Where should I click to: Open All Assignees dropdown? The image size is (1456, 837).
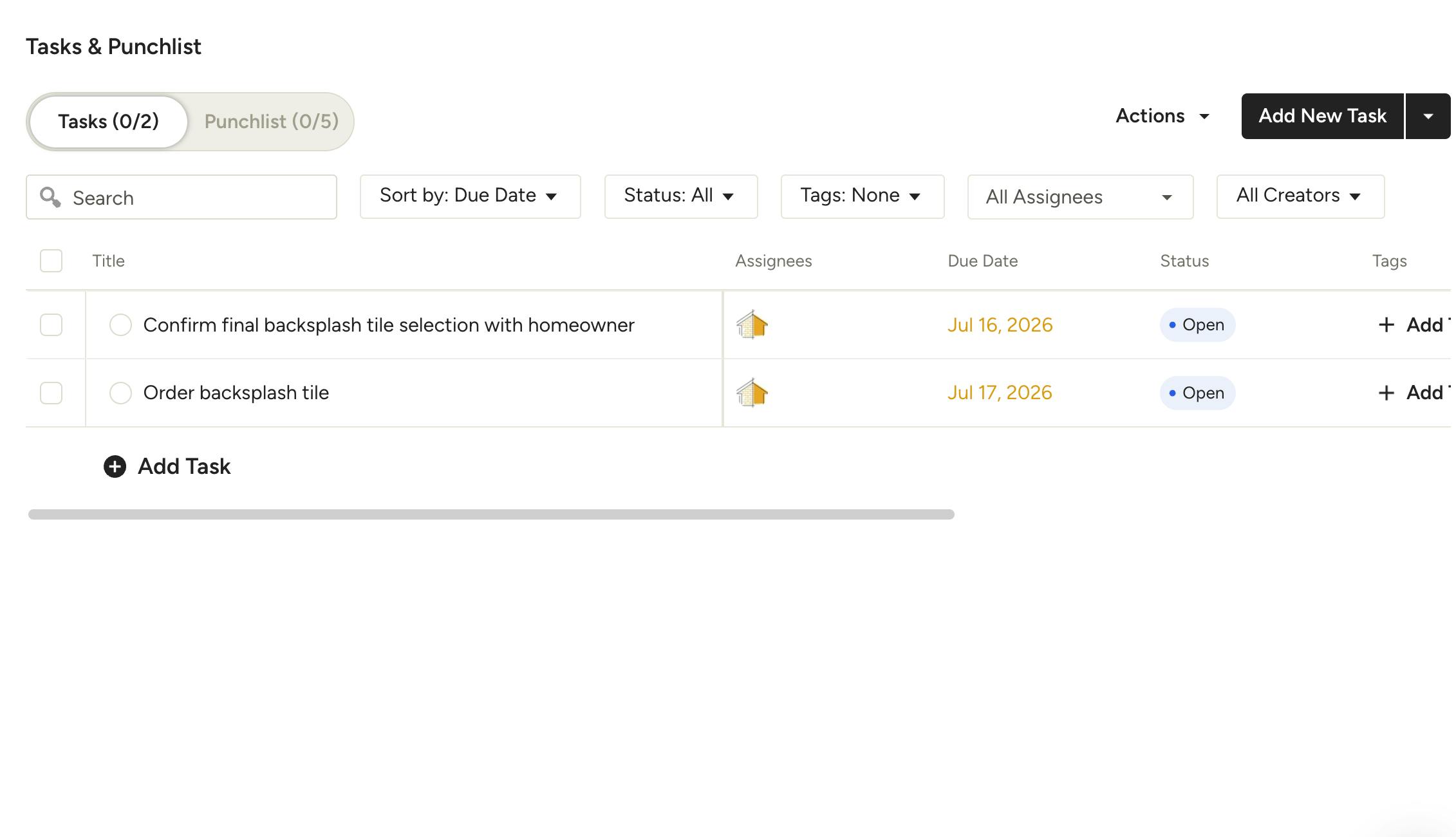[x=1081, y=197]
